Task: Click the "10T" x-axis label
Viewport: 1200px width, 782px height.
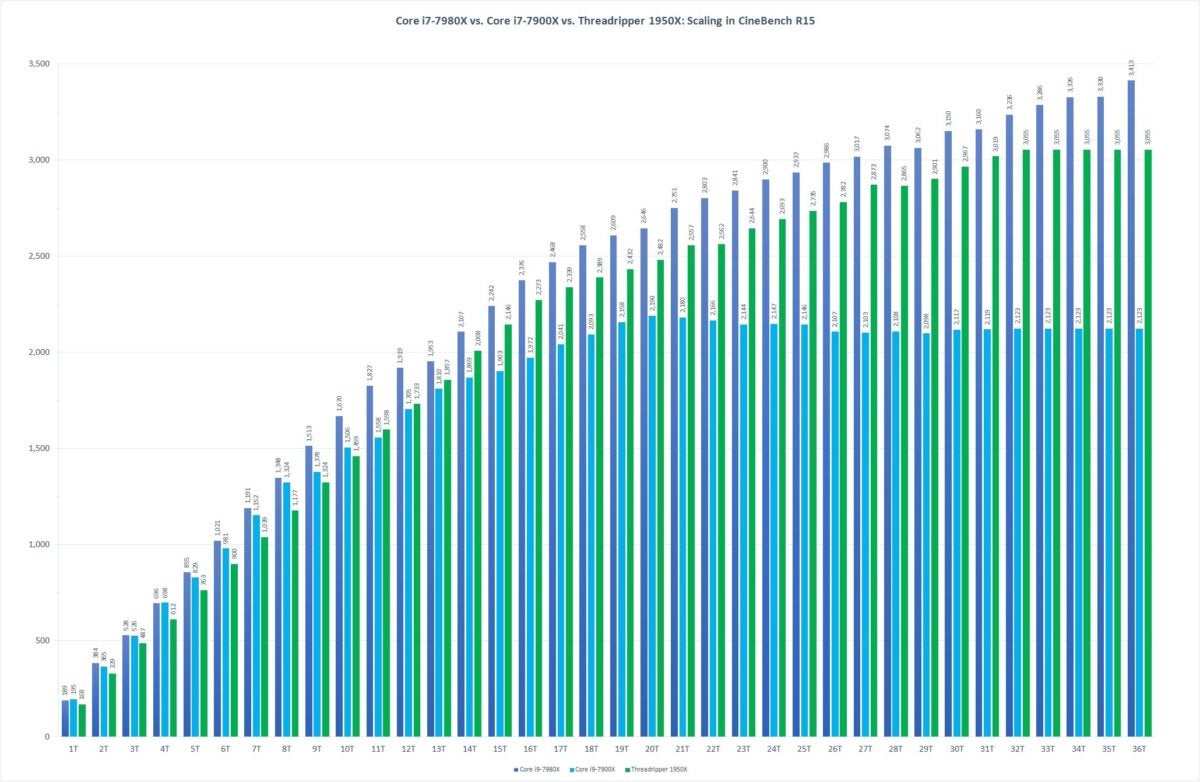Action: coord(348,747)
